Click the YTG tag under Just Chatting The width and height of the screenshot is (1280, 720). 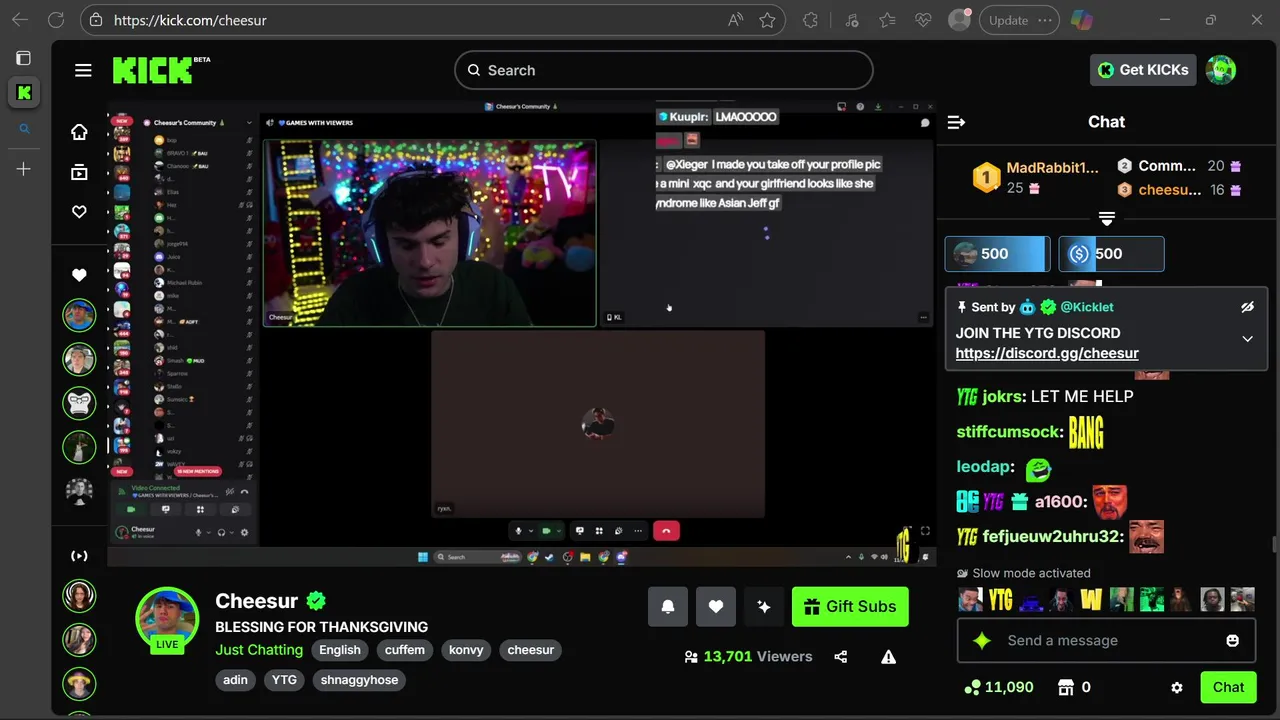[x=284, y=680]
